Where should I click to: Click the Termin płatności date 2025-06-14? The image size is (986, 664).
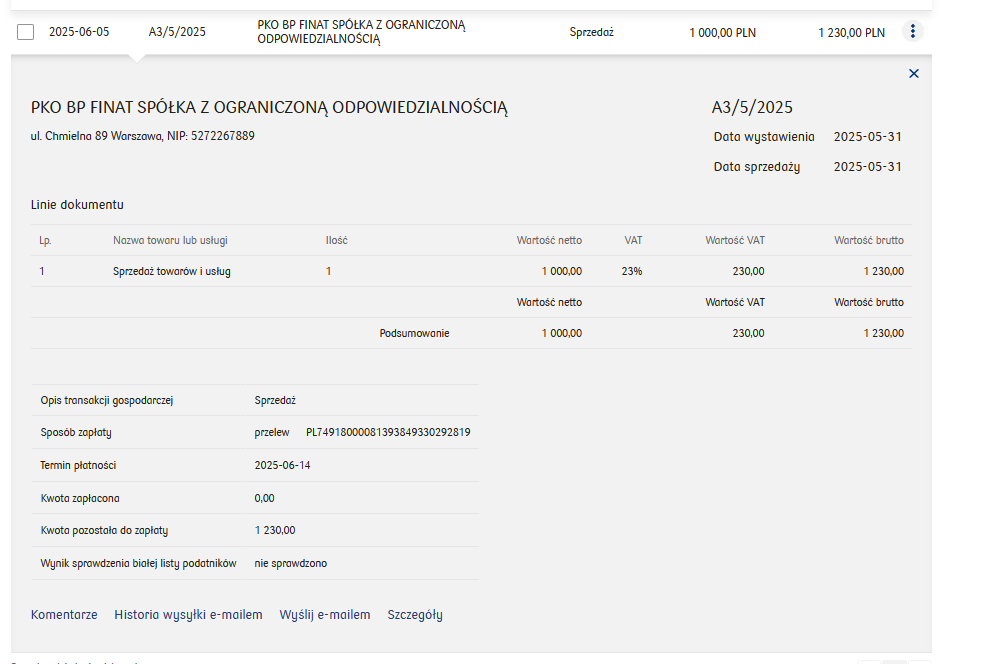pos(282,465)
